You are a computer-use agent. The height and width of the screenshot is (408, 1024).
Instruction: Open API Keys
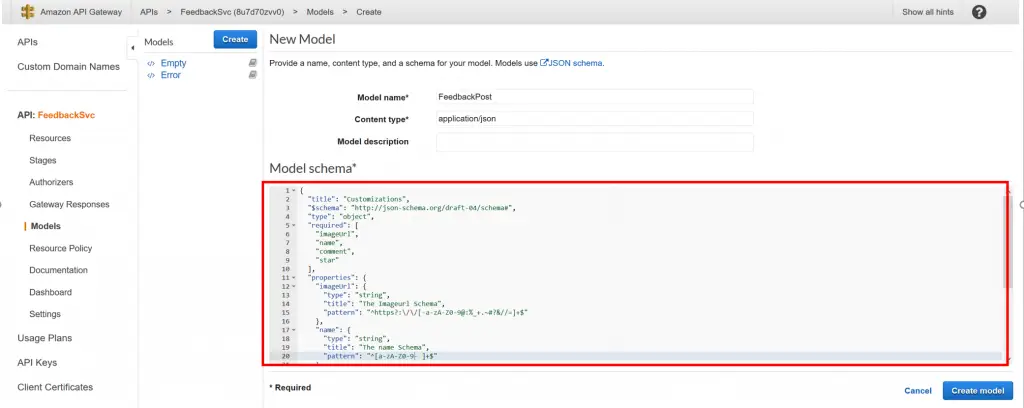[x=37, y=362]
